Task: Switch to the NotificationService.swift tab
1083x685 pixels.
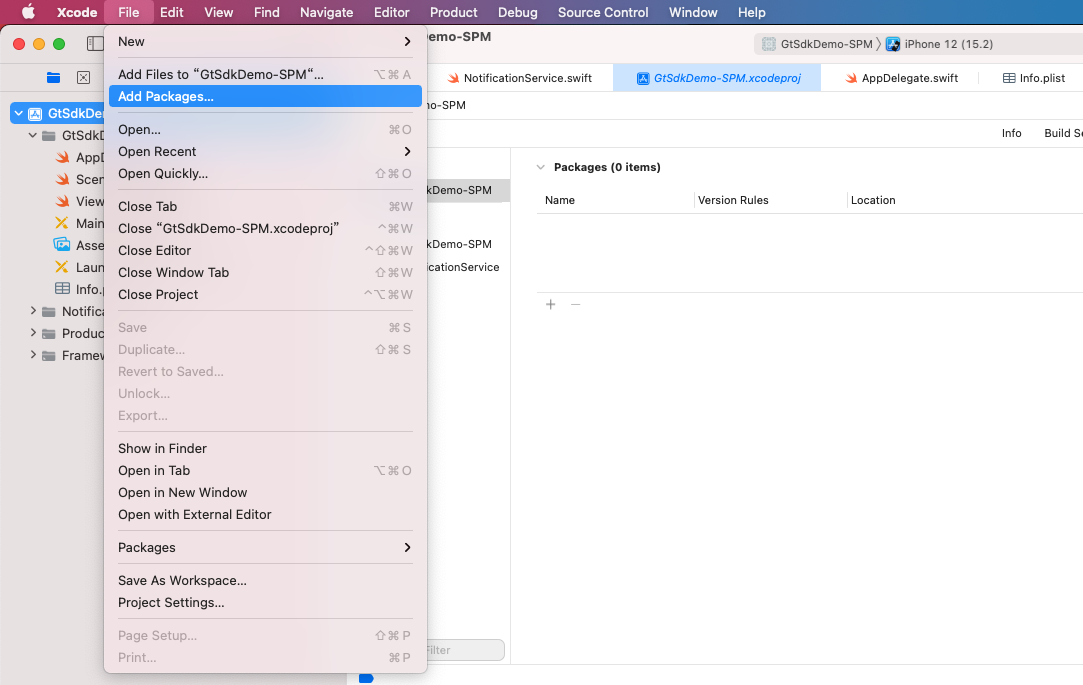Action: pos(519,78)
